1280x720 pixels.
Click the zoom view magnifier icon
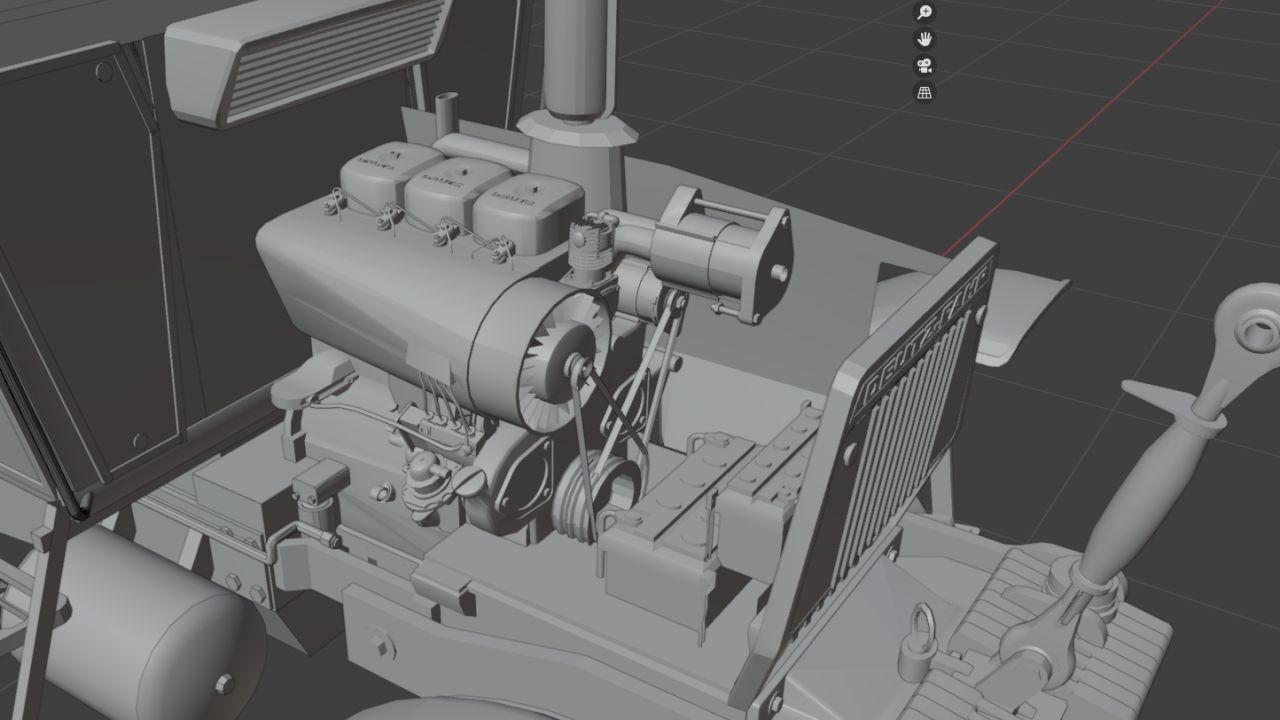point(925,12)
